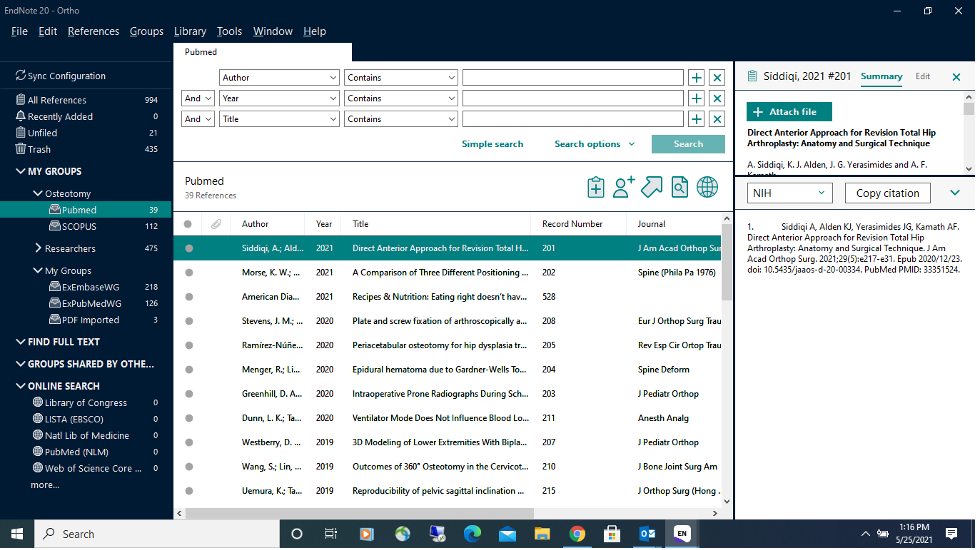Toggle read status for the Morse row
This screenshot has height=550, width=977.
(189, 272)
